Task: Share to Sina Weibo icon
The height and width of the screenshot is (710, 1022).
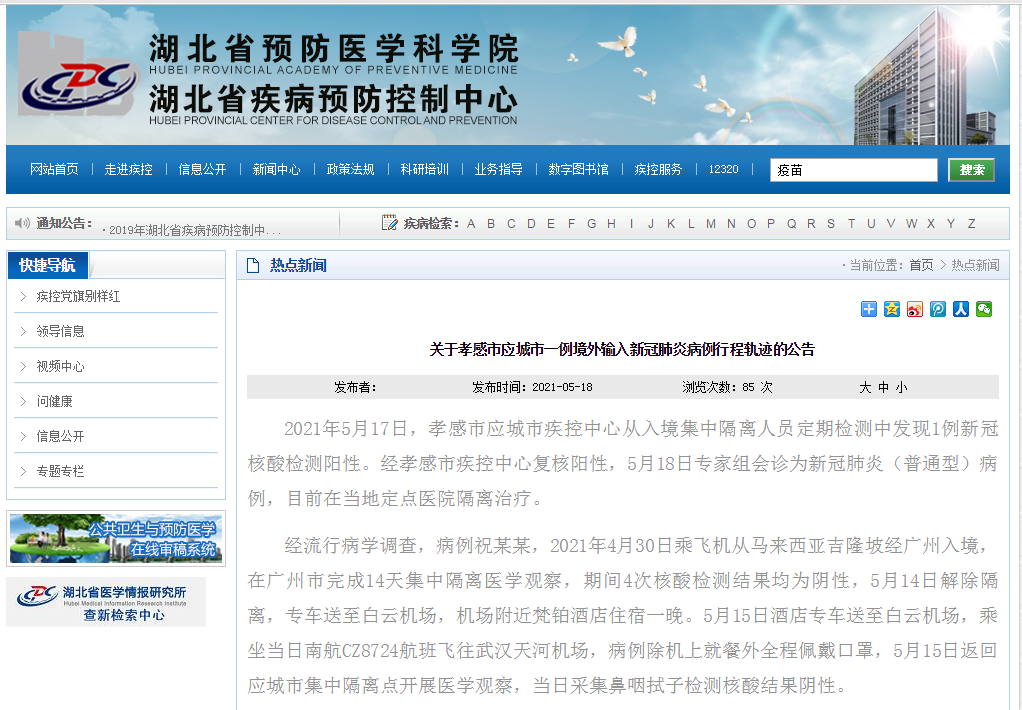Action: [914, 309]
